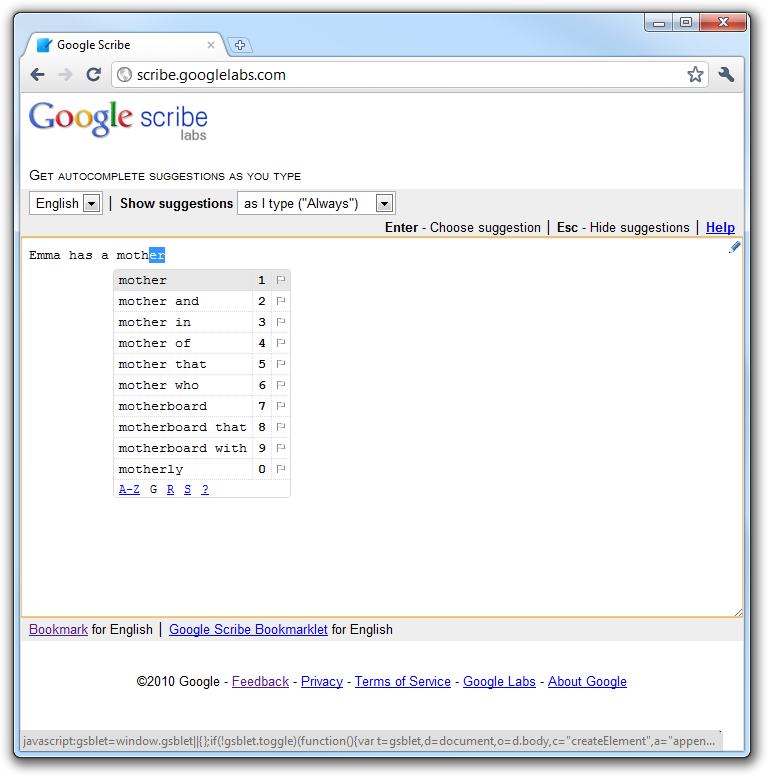Choose the 'motherly' suggestion
769x777 pixels.
click(x=151, y=469)
